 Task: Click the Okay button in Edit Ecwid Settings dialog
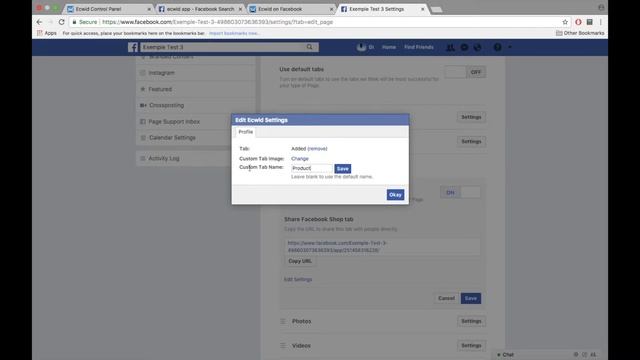pyautogui.click(x=395, y=195)
